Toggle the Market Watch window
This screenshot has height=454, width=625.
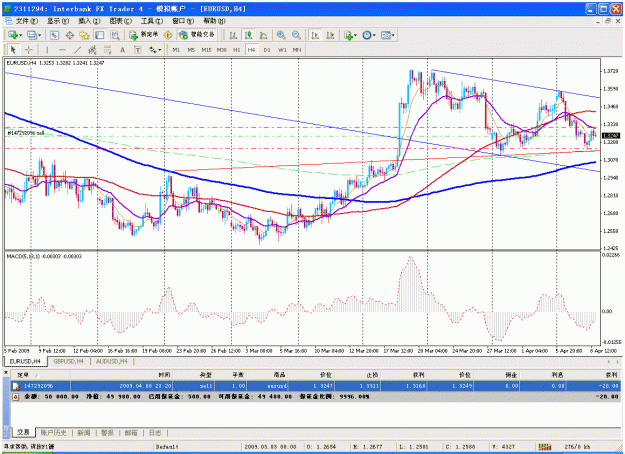coord(54,35)
